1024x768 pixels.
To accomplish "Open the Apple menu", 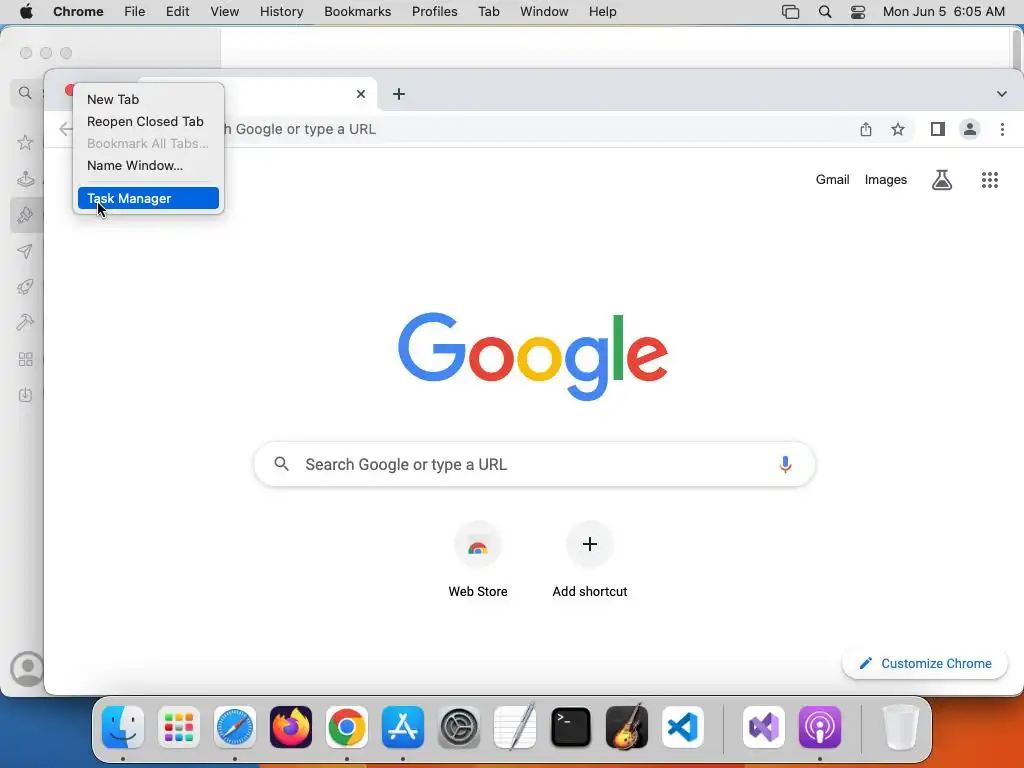I will 26,12.
